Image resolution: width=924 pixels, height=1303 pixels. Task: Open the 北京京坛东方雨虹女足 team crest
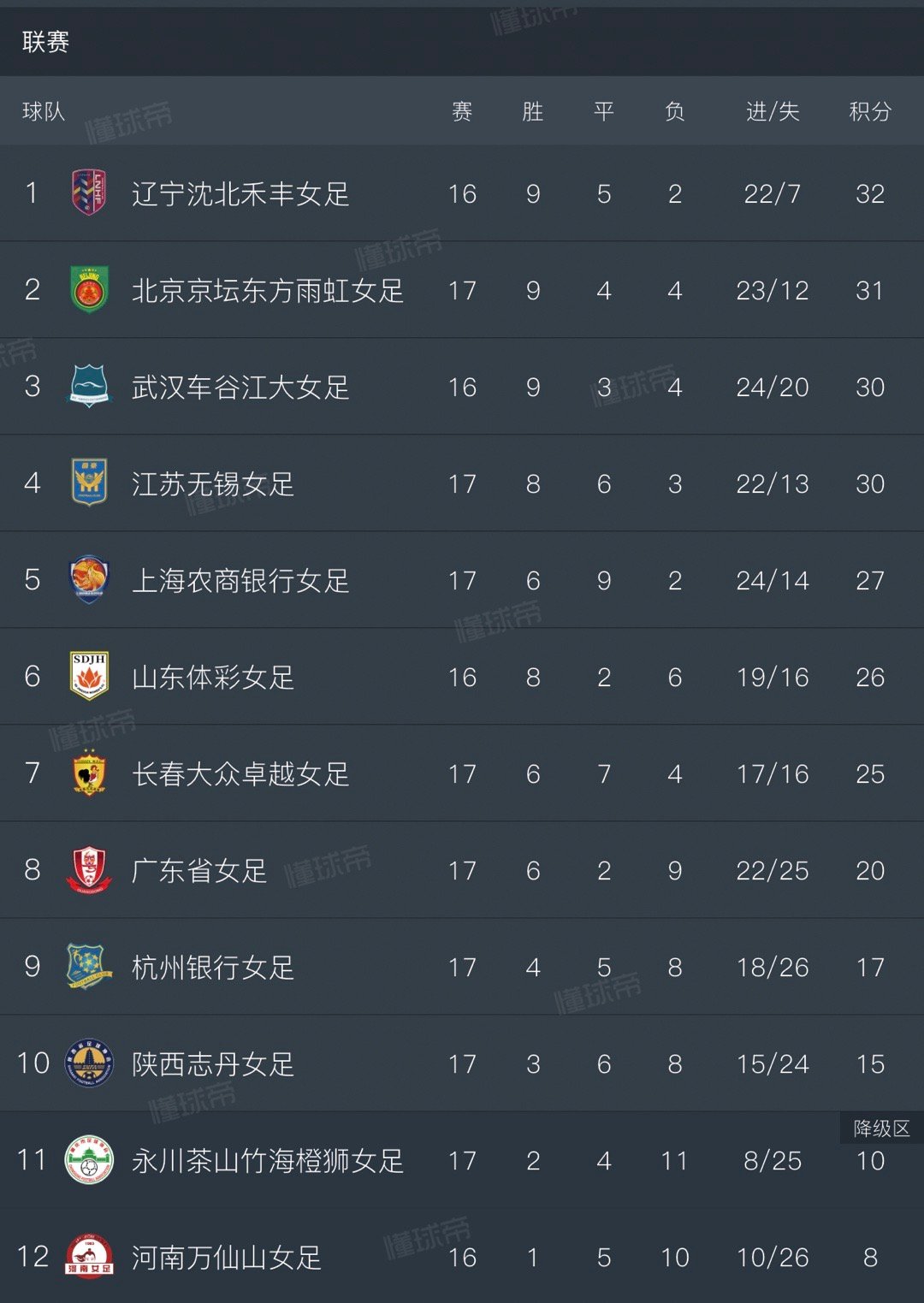point(89,290)
